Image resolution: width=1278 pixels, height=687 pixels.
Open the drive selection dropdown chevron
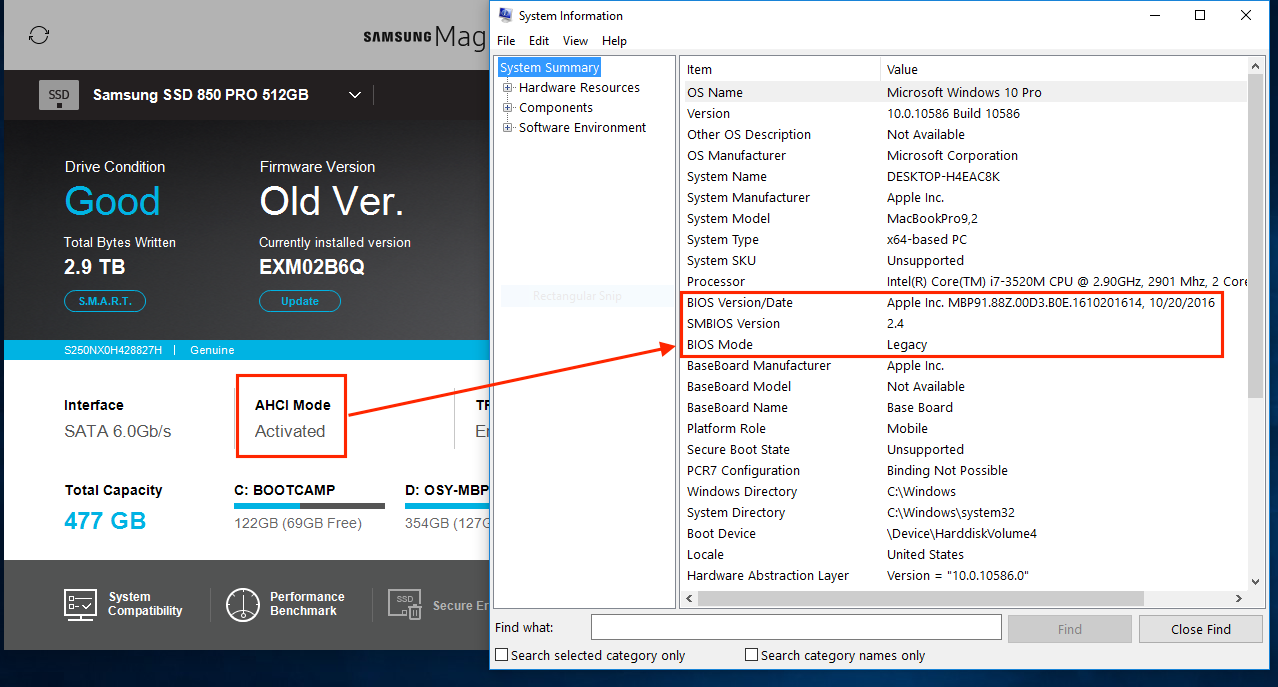point(355,95)
